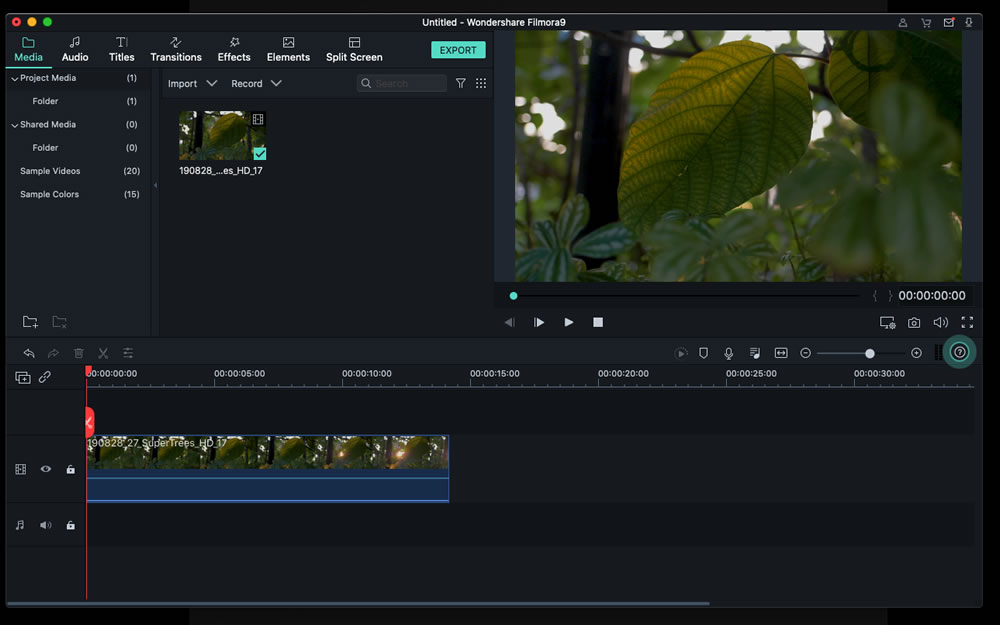This screenshot has width=1000, height=625.
Task: Click zoom to fit timeline icon
Action: (781, 353)
